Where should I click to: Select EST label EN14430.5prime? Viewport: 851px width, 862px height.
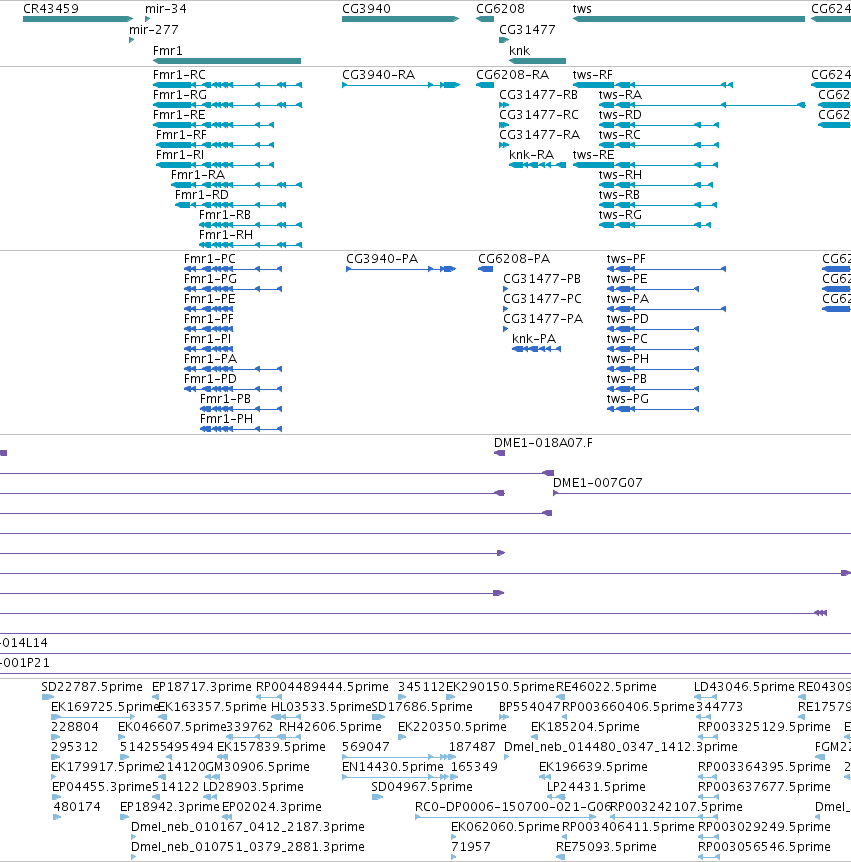393,766
